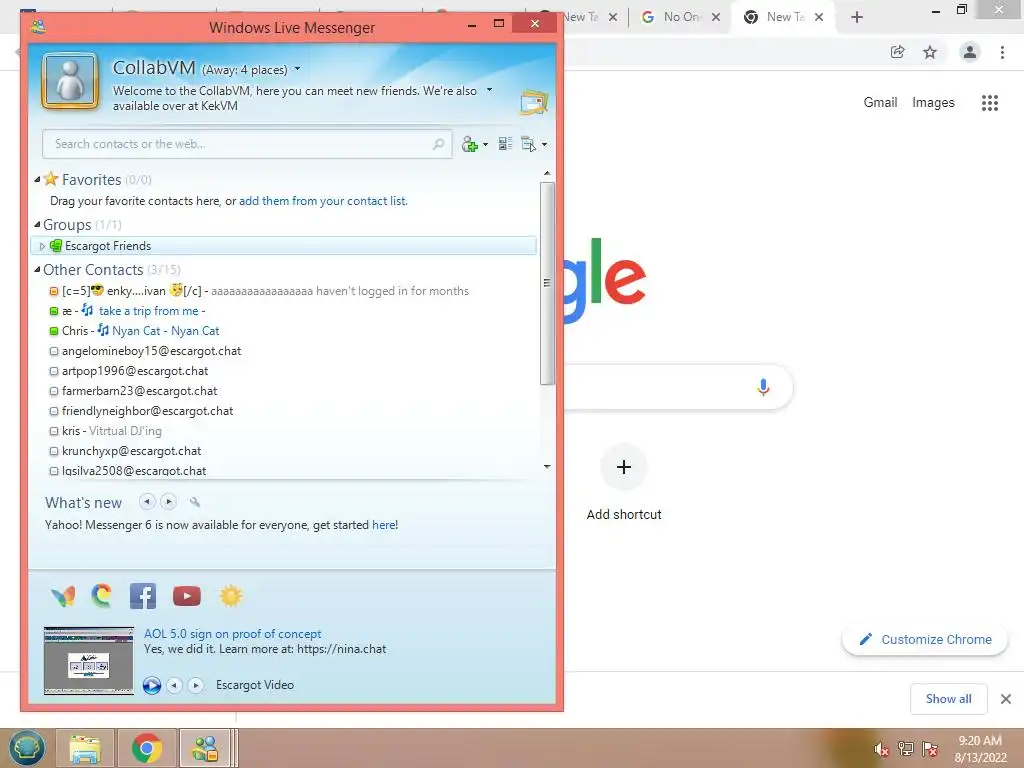
Task: Change the contact list layout icon
Action: pos(505,144)
